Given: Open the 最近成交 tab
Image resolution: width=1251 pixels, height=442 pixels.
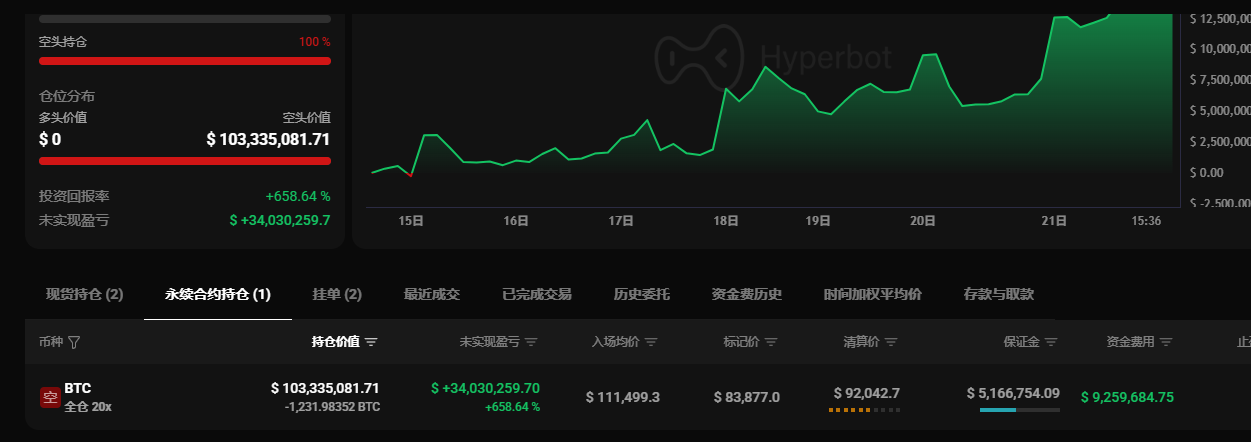Looking at the screenshot, I should tap(432, 294).
